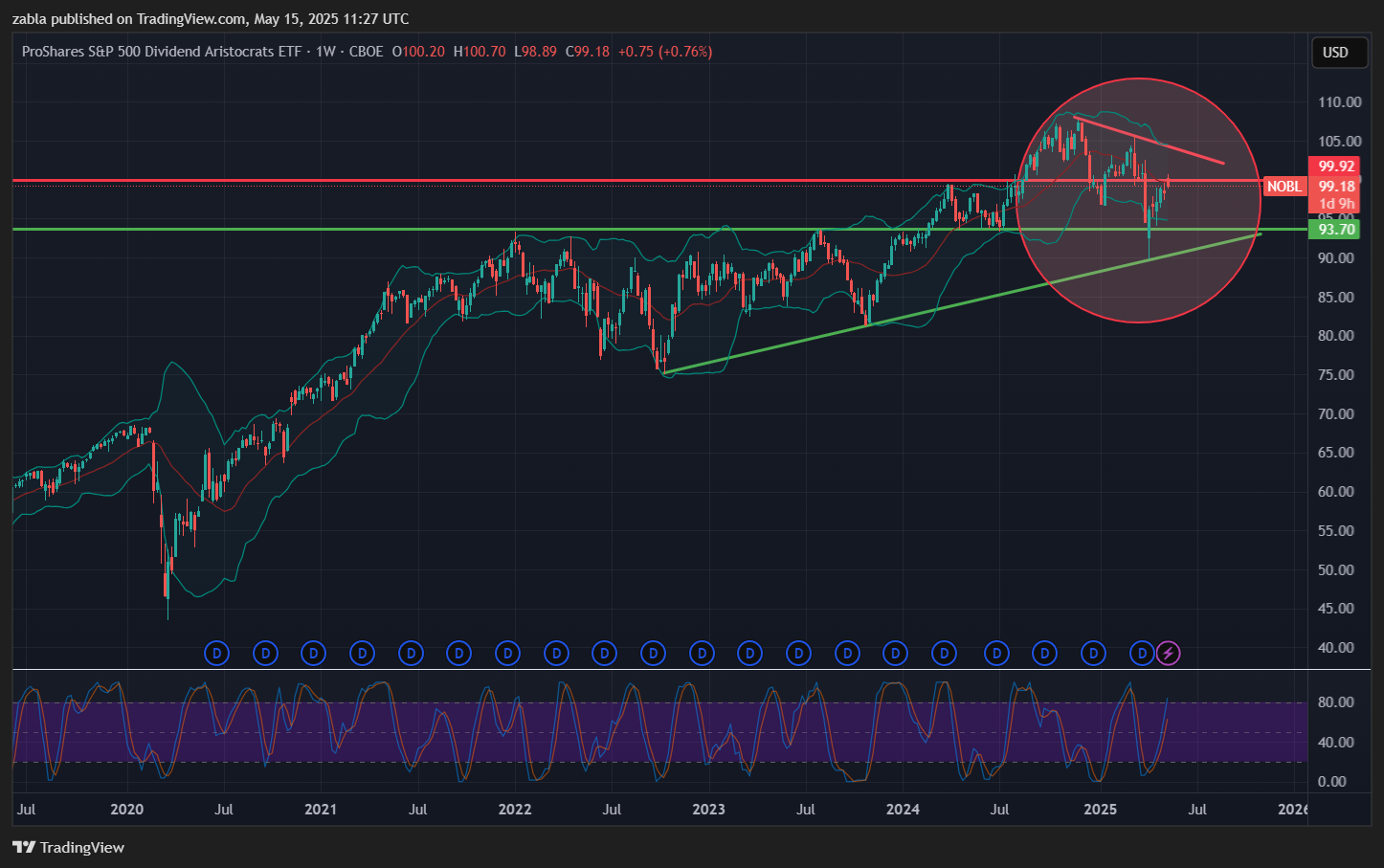The width and height of the screenshot is (1384, 868).
Task: Click the earliest dividend marker near July 2020
Action: (217, 654)
